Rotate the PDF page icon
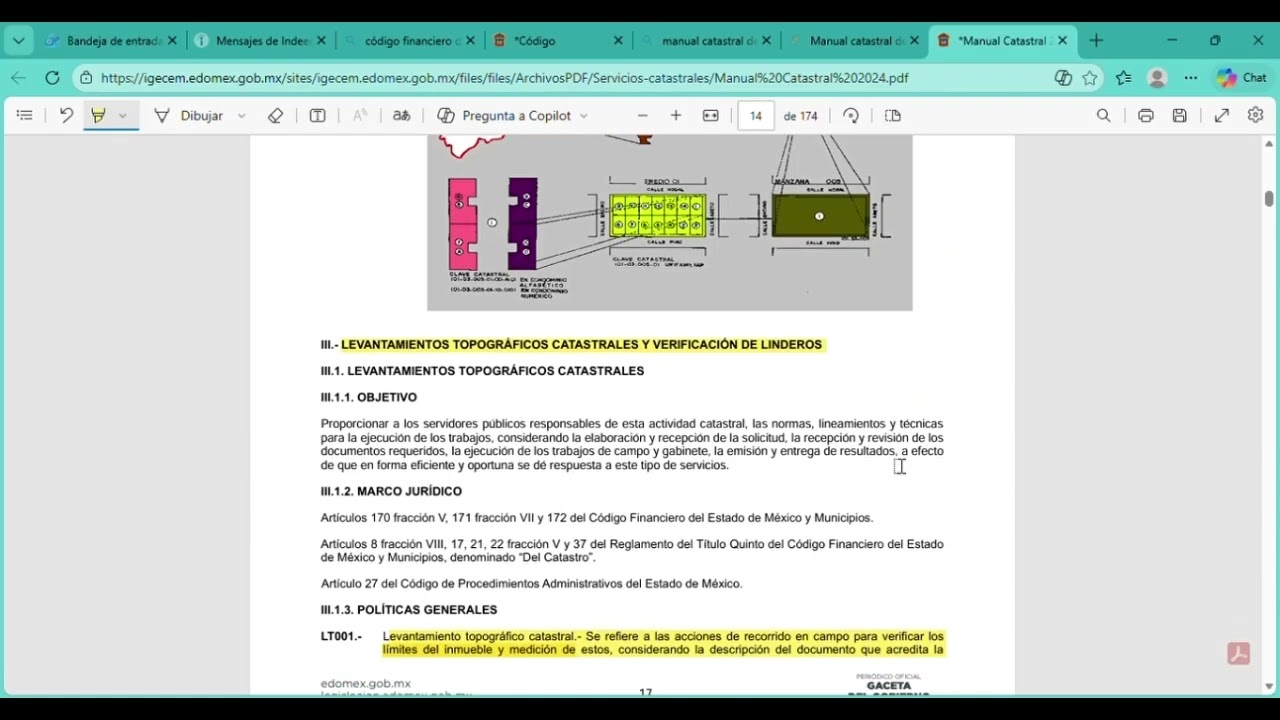Screen dimensions: 1280x720 (x=851, y=116)
